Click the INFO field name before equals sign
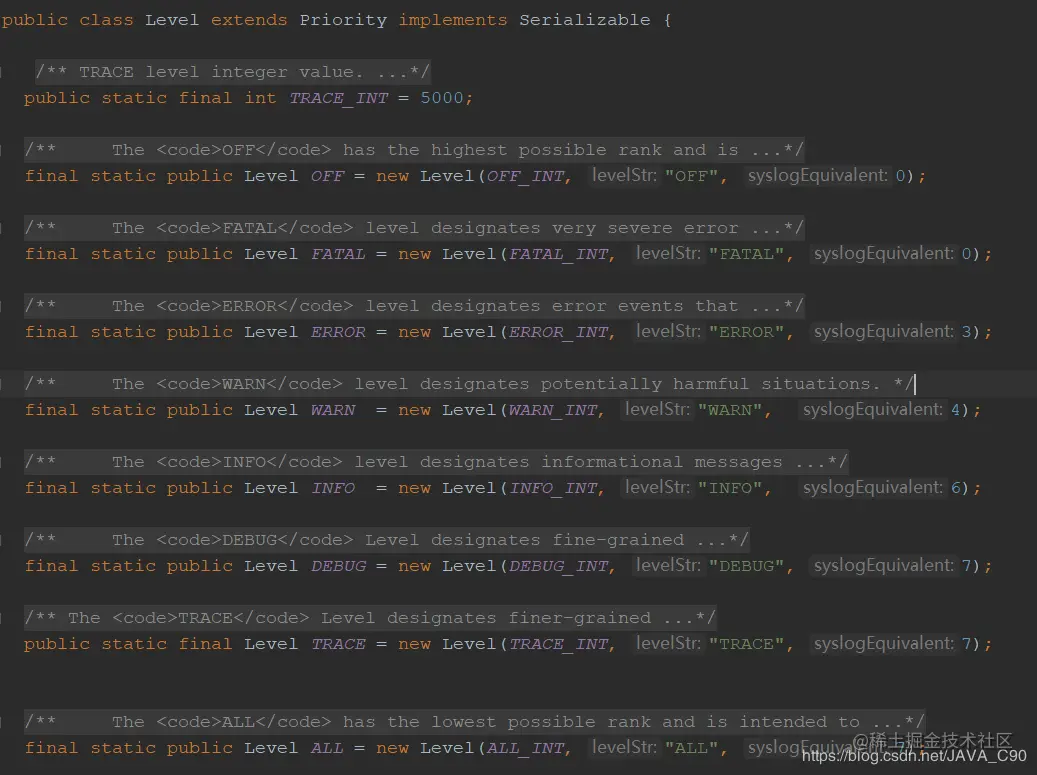1037x775 pixels. 333,488
